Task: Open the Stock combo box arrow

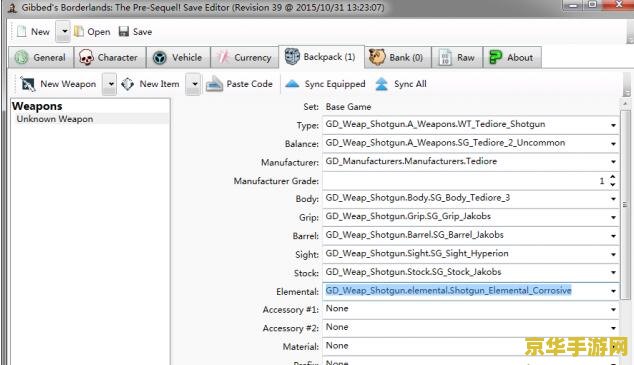Action: pyautogui.click(x=613, y=273)
